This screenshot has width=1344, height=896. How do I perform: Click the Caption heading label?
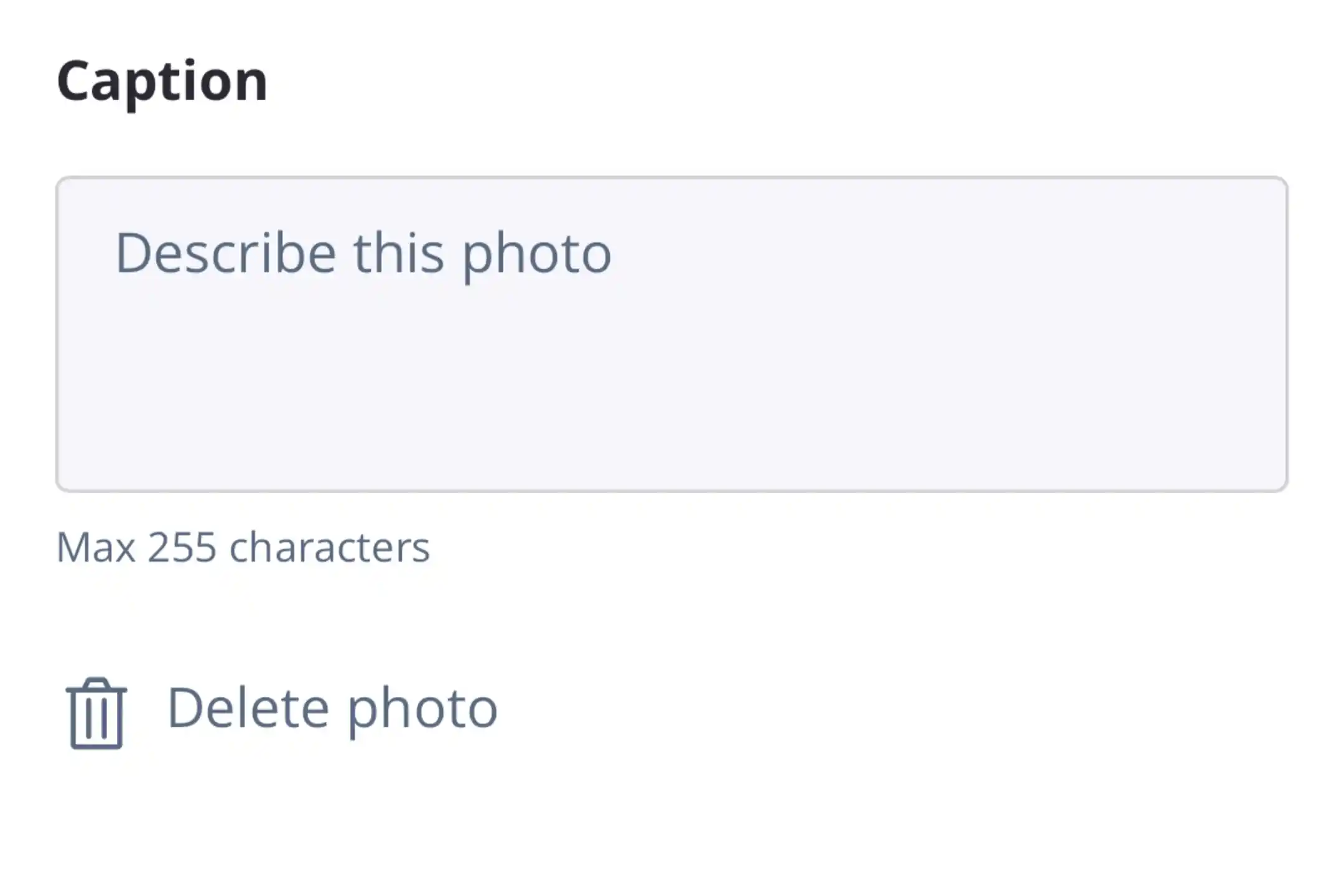click(162, 81)
